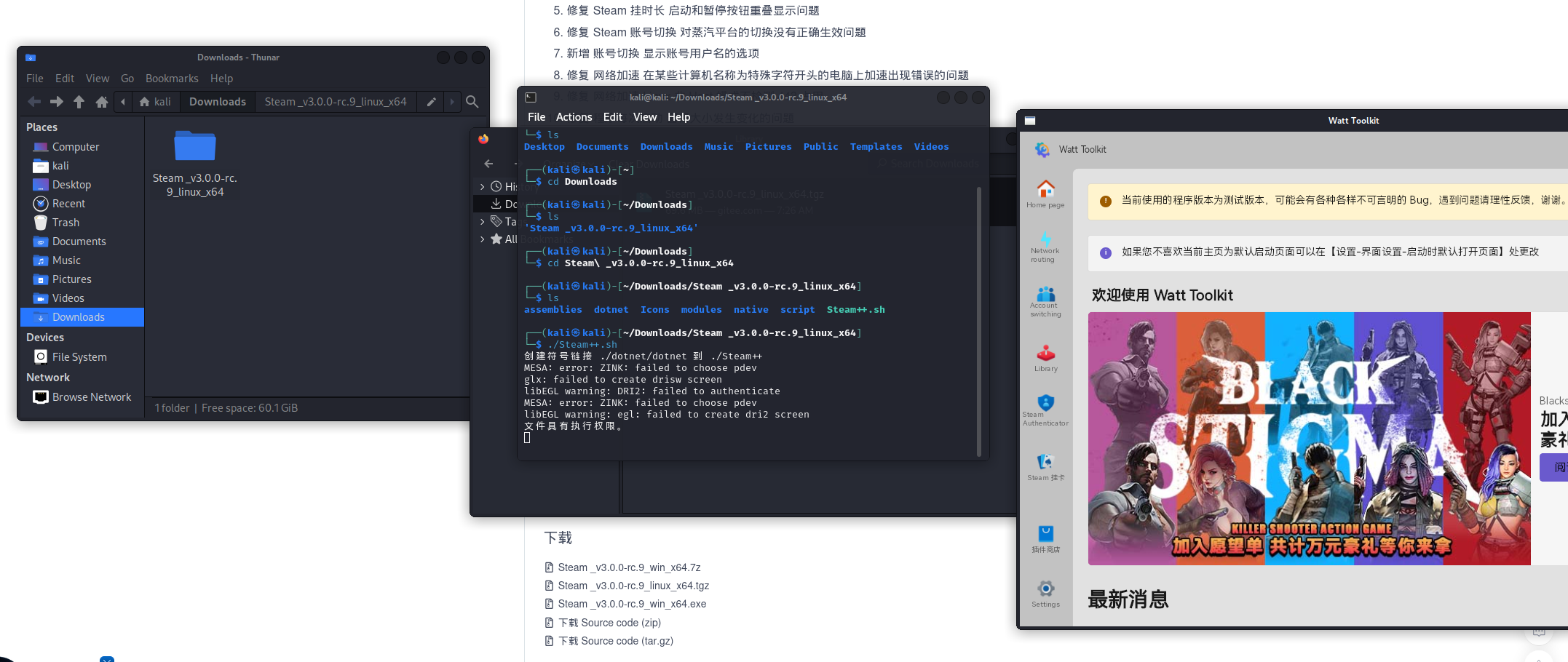1568x662 pixels.
Task: Download Steam _v3.0.0-rc.9_win_x64.exe link
Action: 632,604
